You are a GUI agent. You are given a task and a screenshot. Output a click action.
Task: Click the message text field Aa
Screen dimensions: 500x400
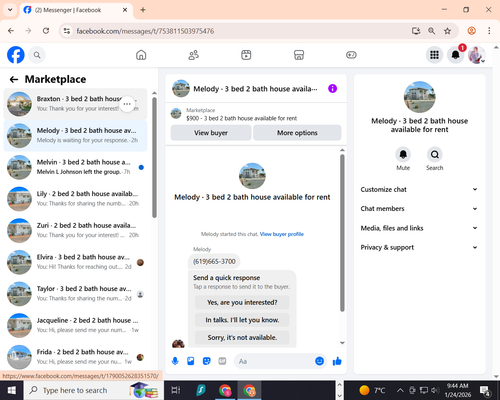[x=273, y=361]
